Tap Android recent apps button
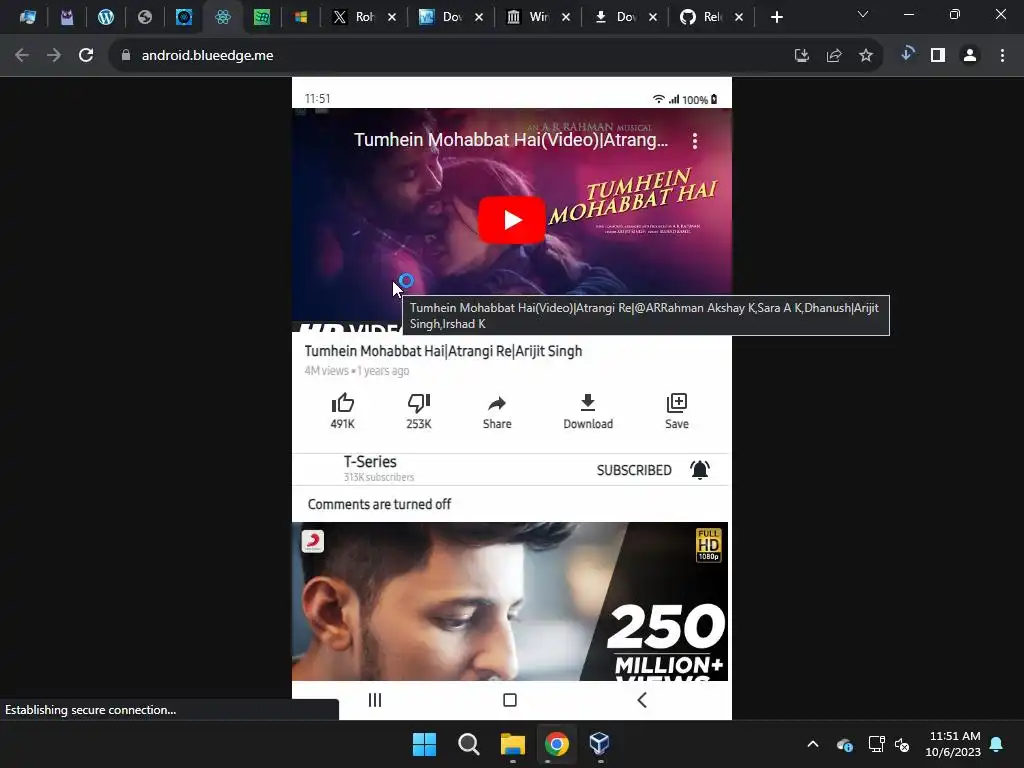The height and width of the screenshot is (768, 1024). (375, 700)
